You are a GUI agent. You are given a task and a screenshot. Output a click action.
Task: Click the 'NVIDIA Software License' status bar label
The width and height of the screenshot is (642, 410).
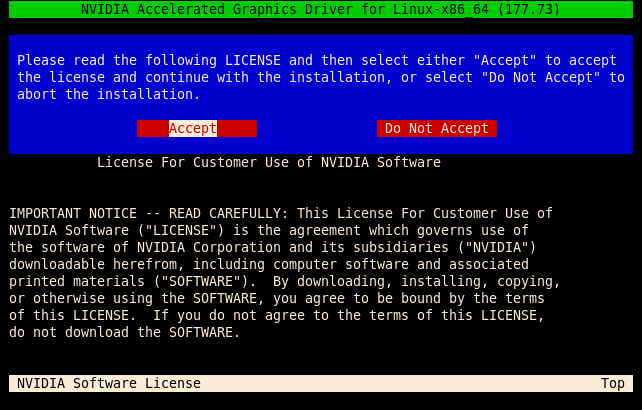109,383
